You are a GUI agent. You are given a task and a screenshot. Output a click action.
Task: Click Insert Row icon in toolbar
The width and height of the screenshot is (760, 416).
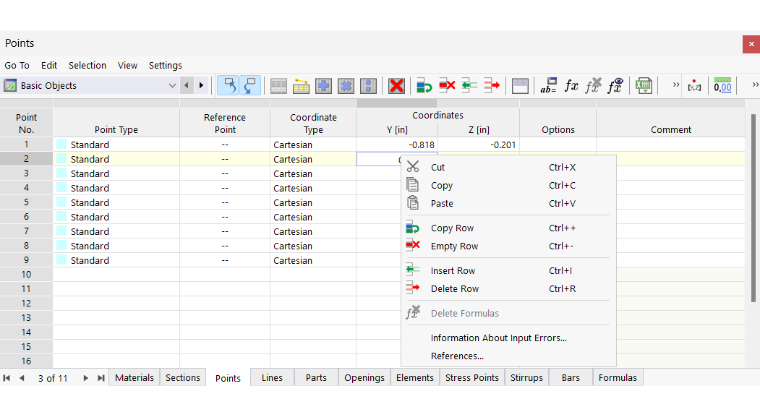tap(469, 86)
